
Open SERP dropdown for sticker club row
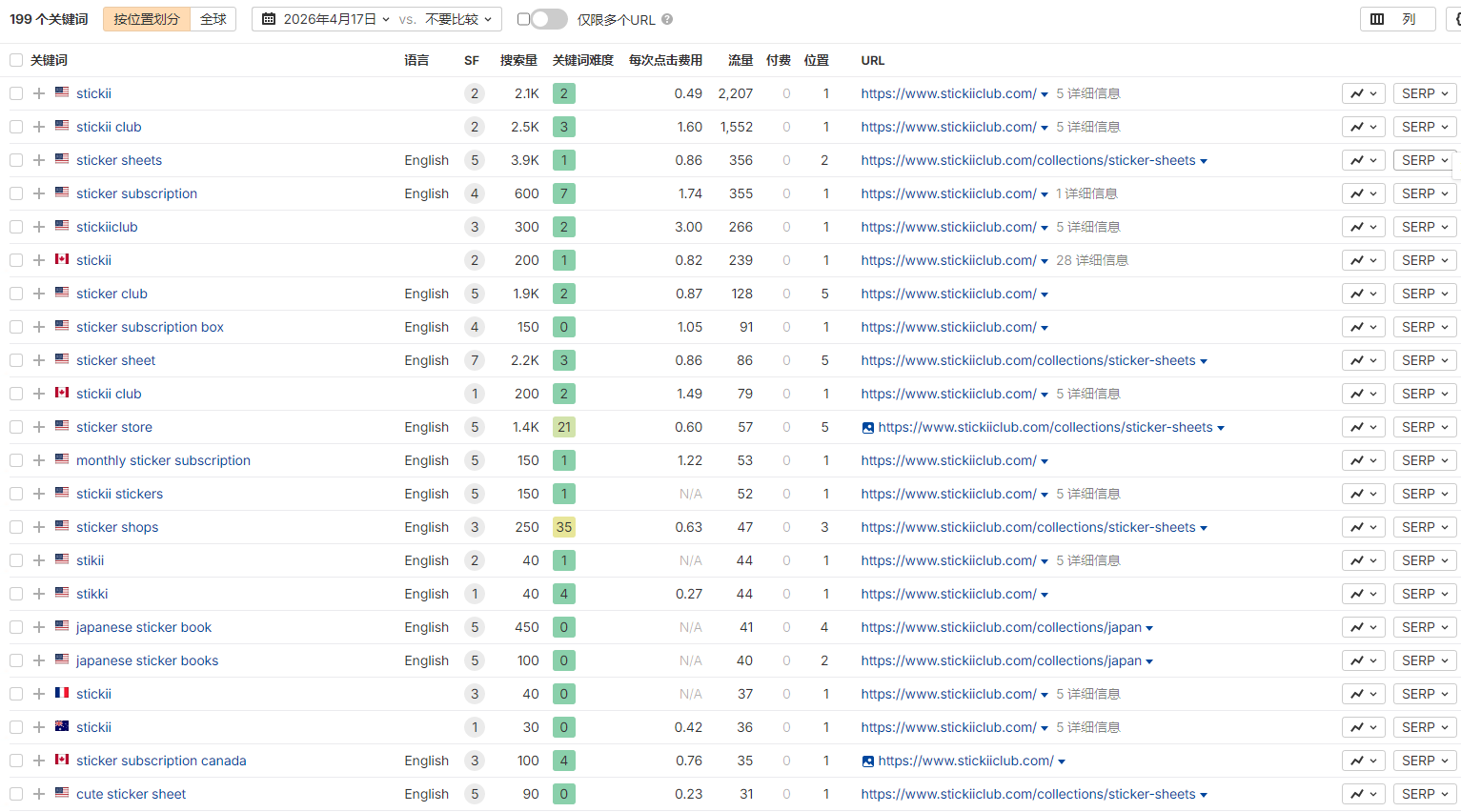tap(1425, 294)
